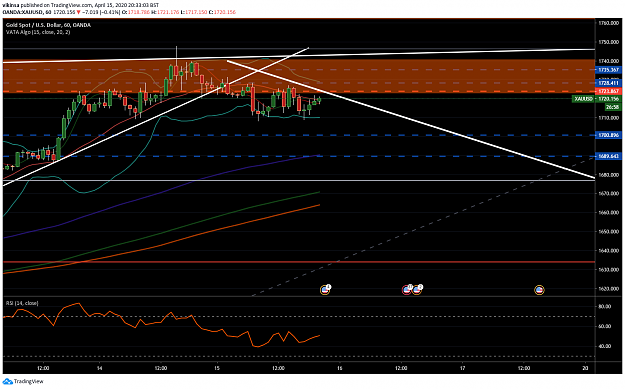Click the date label 16 on time axis
Image resolution: width=625 pixels, height=389 pixels.
pyautogui.click(x=339, y=368)
